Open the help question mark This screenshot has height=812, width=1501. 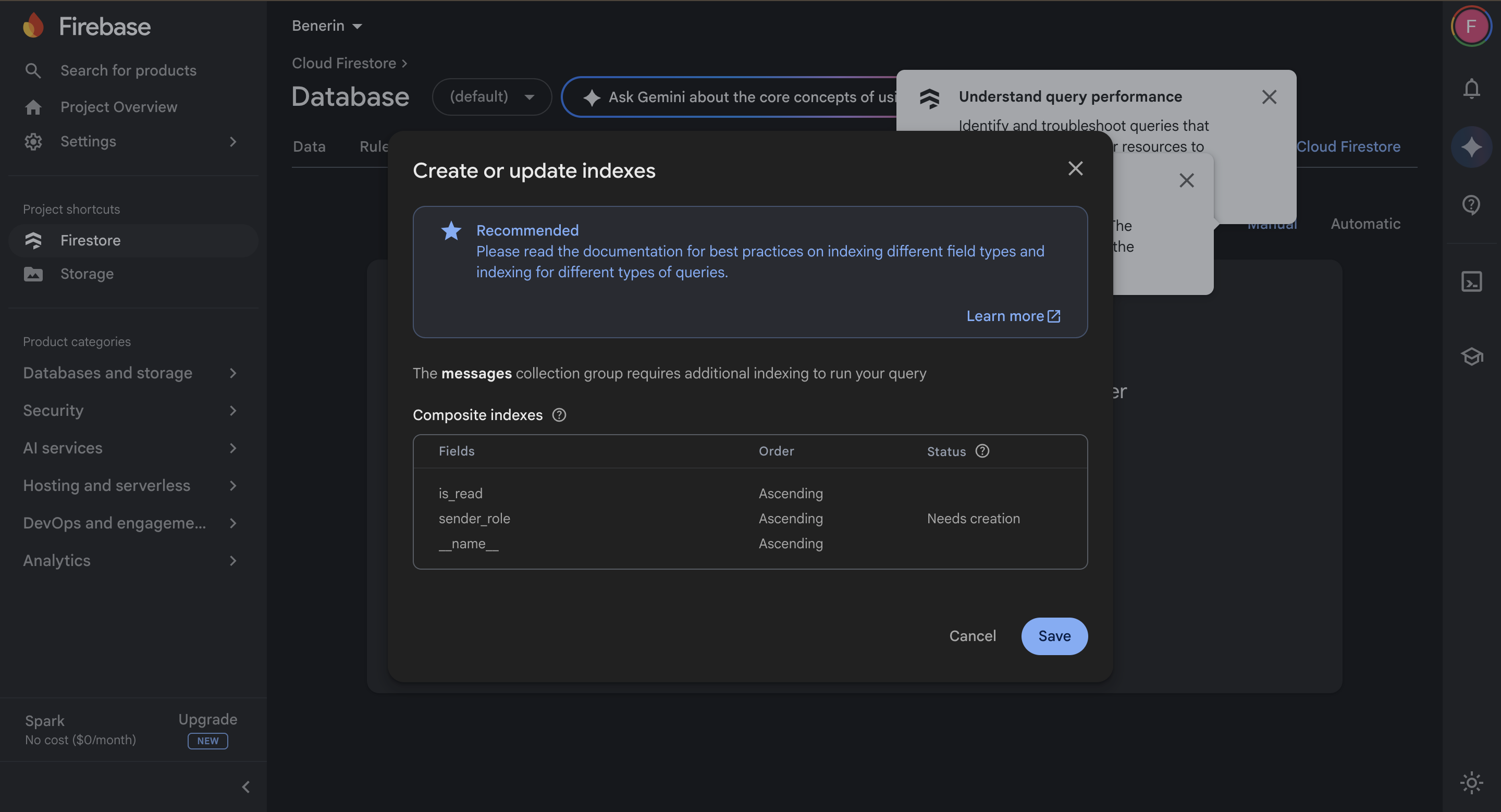pyautogui.click(x=1471, y=204)
